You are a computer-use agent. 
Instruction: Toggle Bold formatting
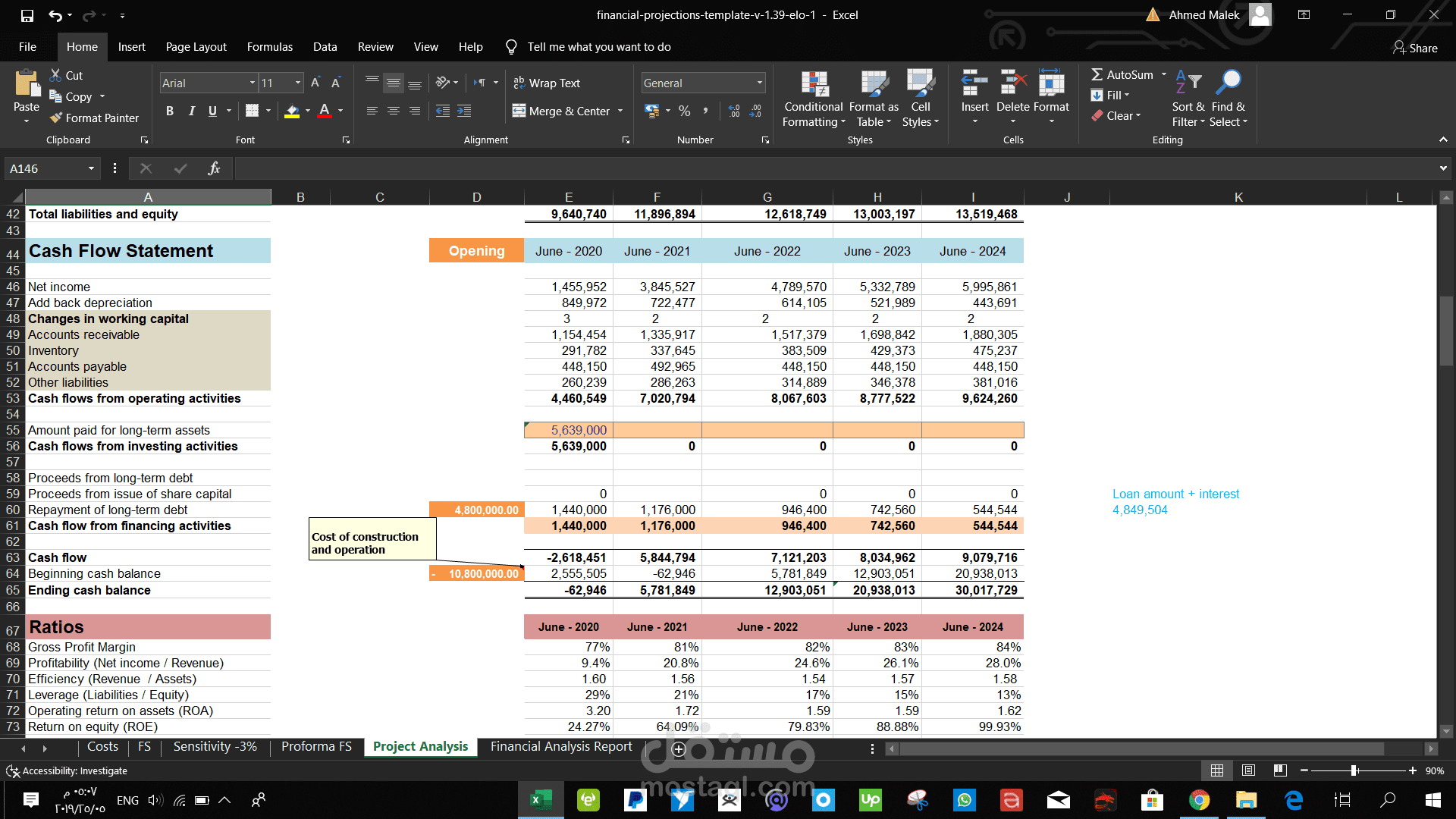pyautogui.click(x=170, y=111)
